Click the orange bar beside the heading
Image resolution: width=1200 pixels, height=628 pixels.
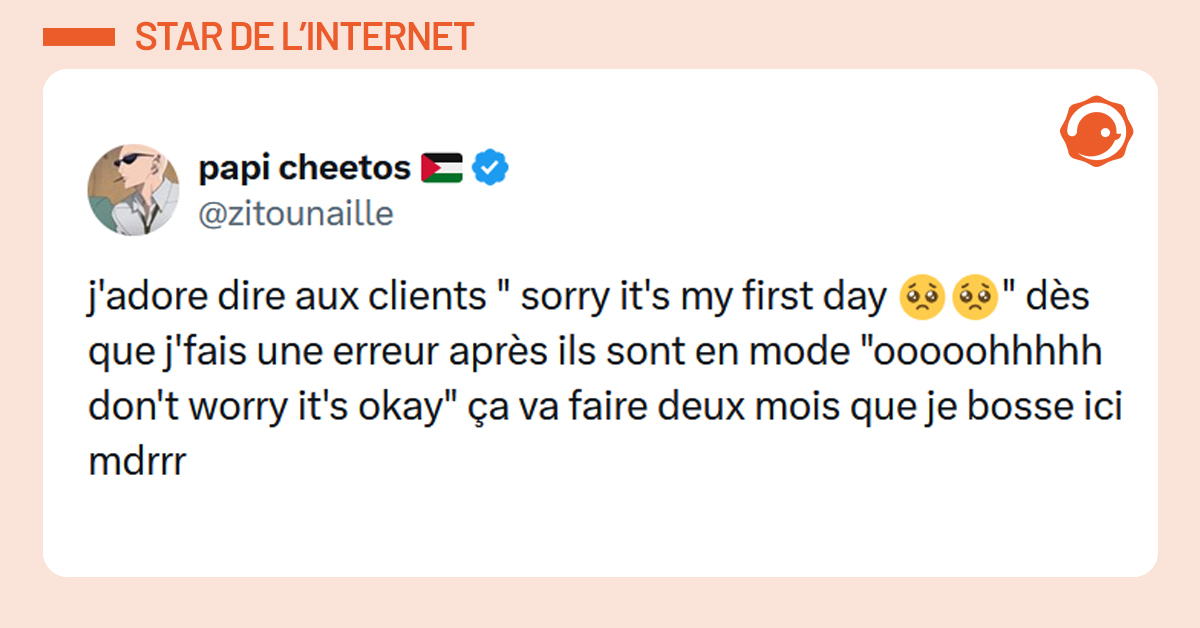click(79, 38)
